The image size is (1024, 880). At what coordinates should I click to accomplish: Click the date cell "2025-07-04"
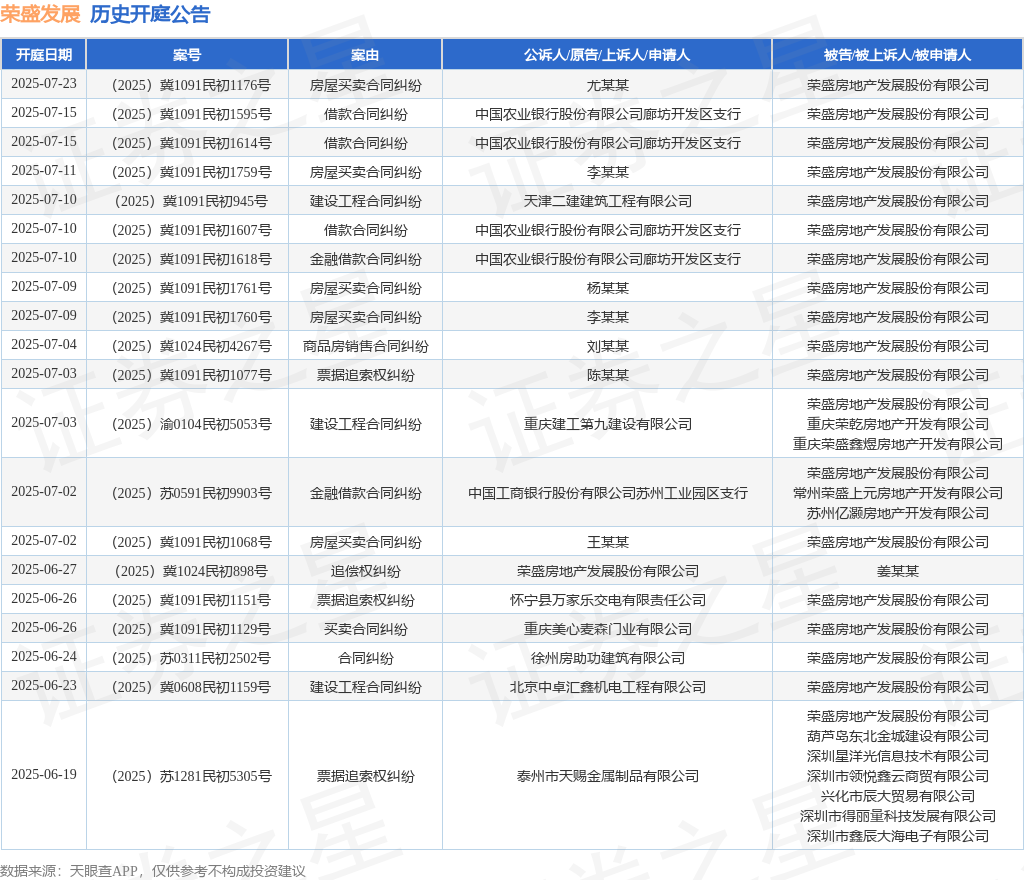coord(44,345)
